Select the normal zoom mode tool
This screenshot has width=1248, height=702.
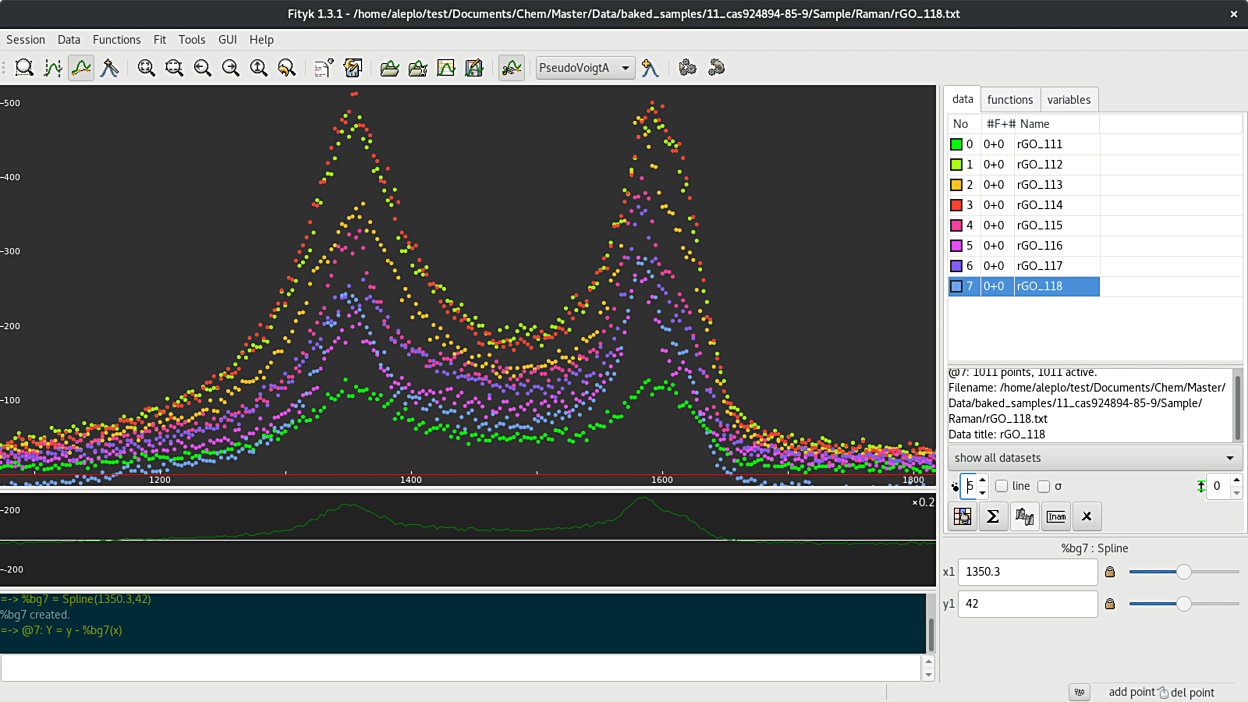pyautogui.click(x=25, y=68)
